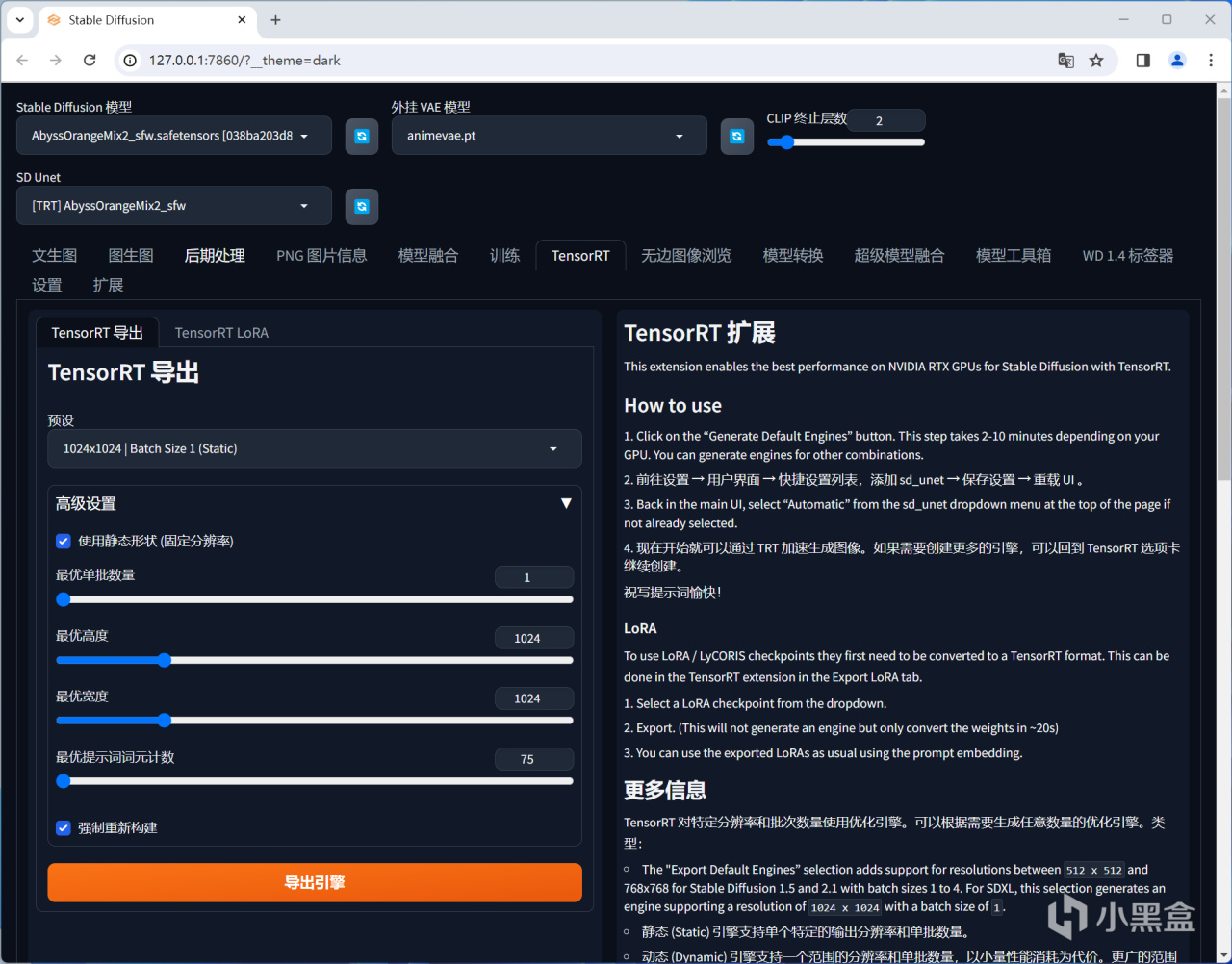Click the address bar URL 127.0.0.1:7860
Image resolution: width=1232 pixels, height=964 pixels.
(x=244, y=60)
